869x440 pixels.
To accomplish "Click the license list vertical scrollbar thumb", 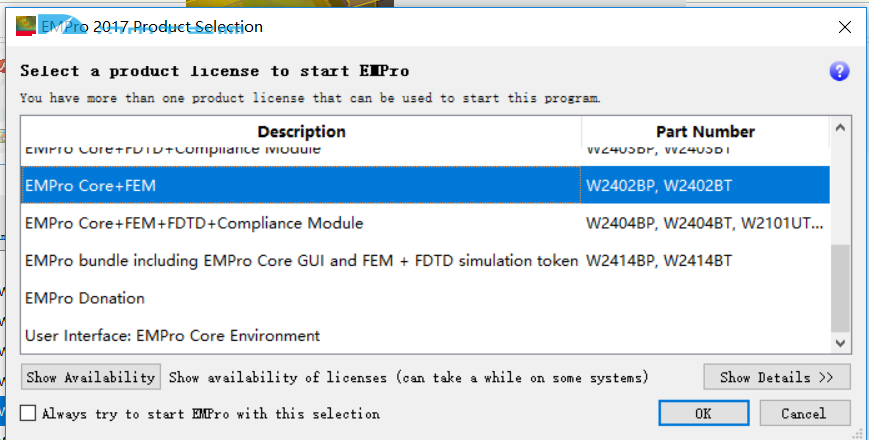I will (840, 290).
